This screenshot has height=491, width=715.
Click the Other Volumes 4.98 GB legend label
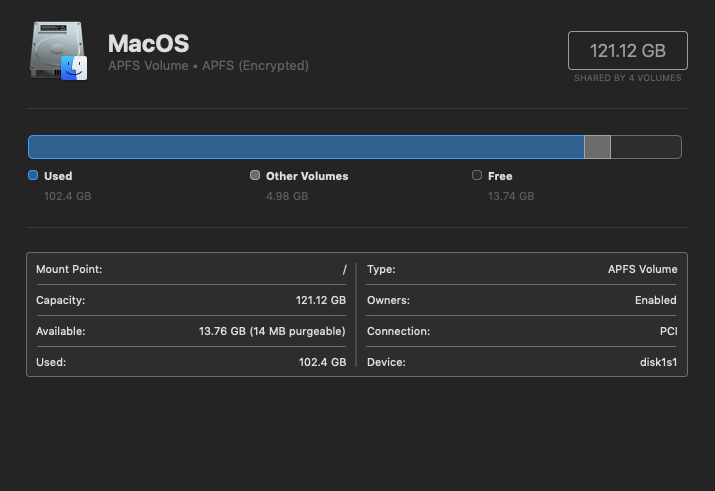pyautogui.click(x=306, y=176)
